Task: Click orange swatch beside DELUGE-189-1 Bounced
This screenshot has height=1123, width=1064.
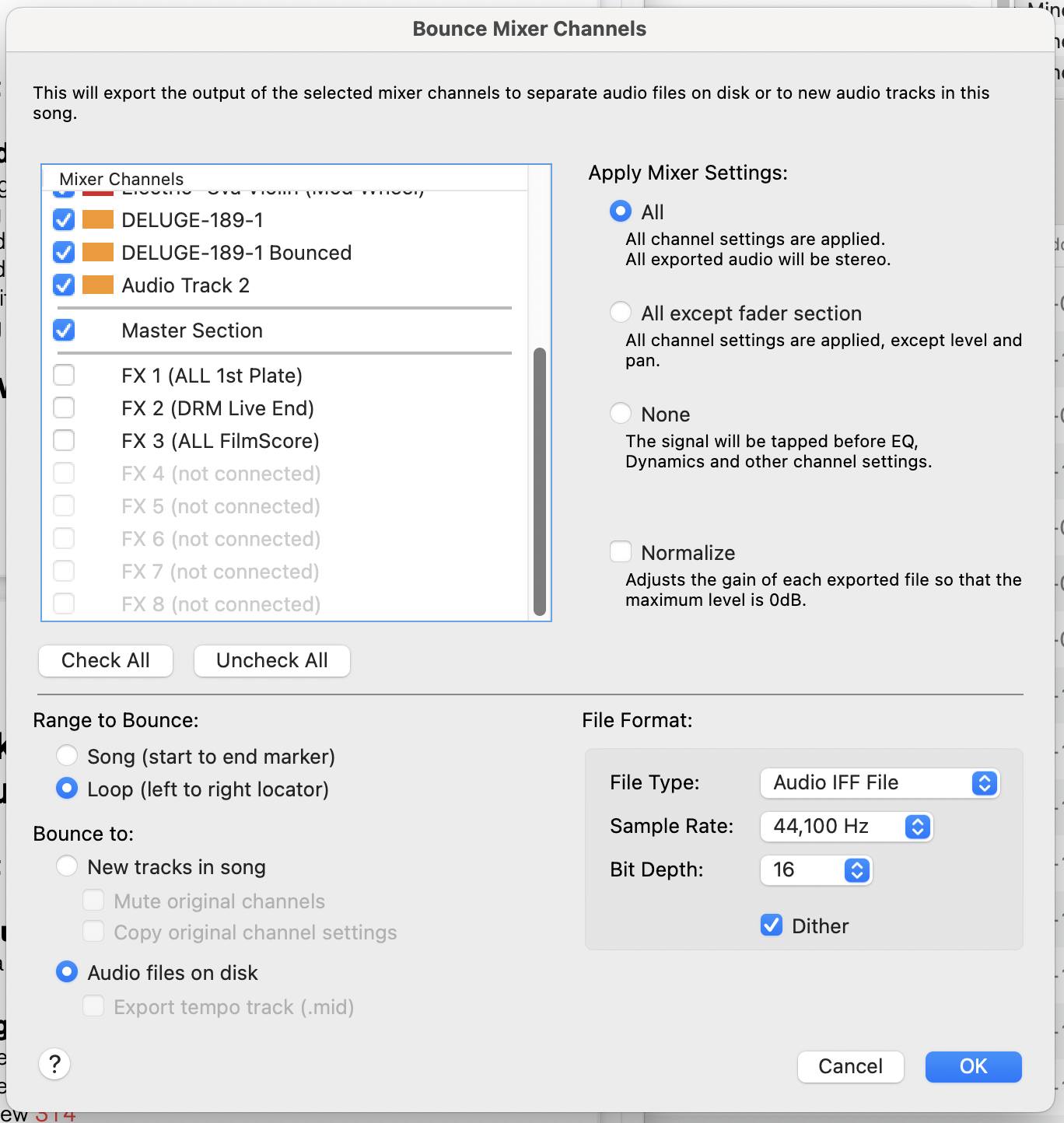Action: (x=98, y=253)
